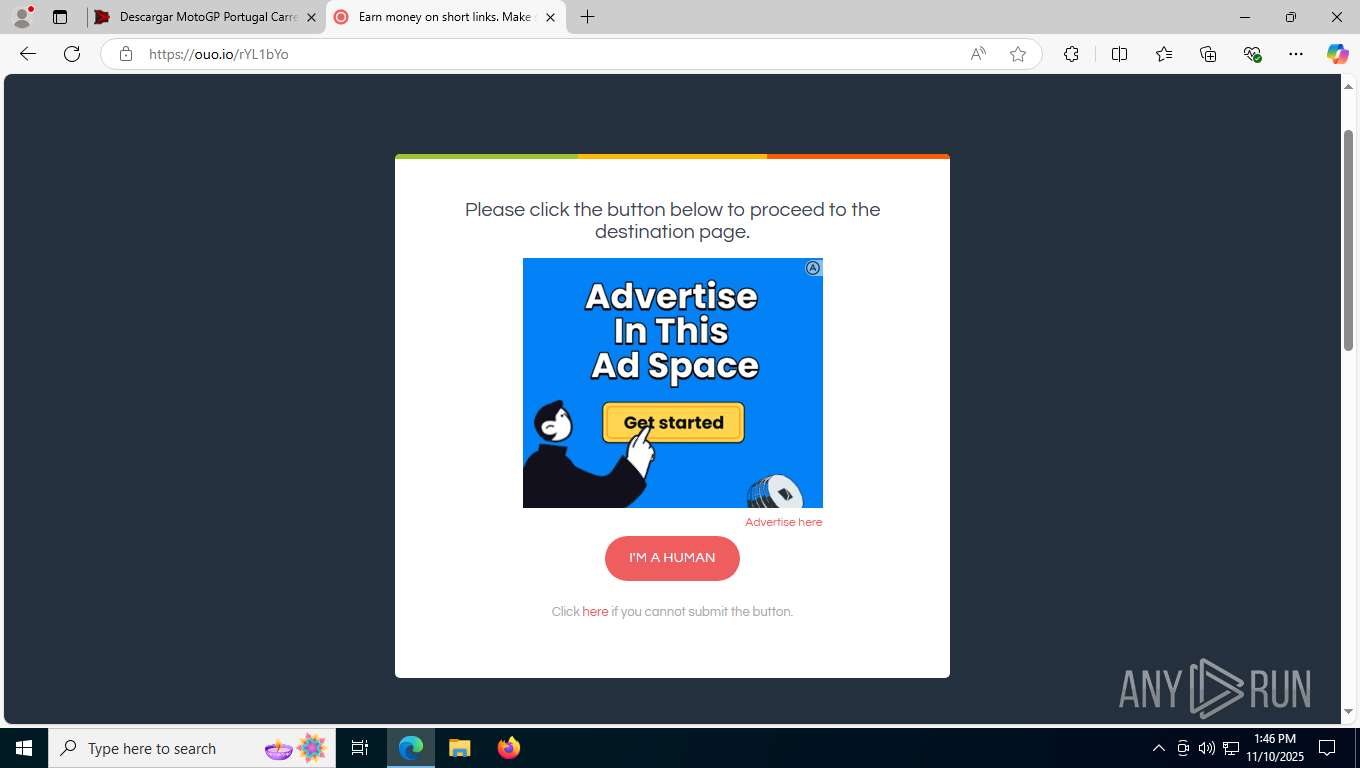This screenshot has height=768, width=1360.
Task: Open a new browser tab
Action: click(x=587, y=17)
